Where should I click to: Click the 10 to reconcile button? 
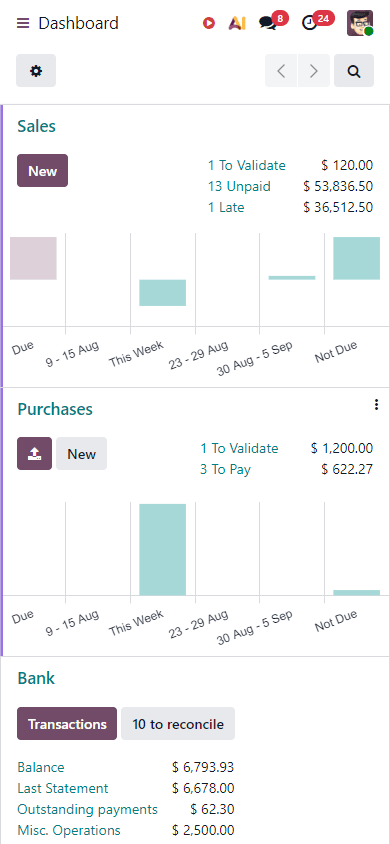click(178, 723)
